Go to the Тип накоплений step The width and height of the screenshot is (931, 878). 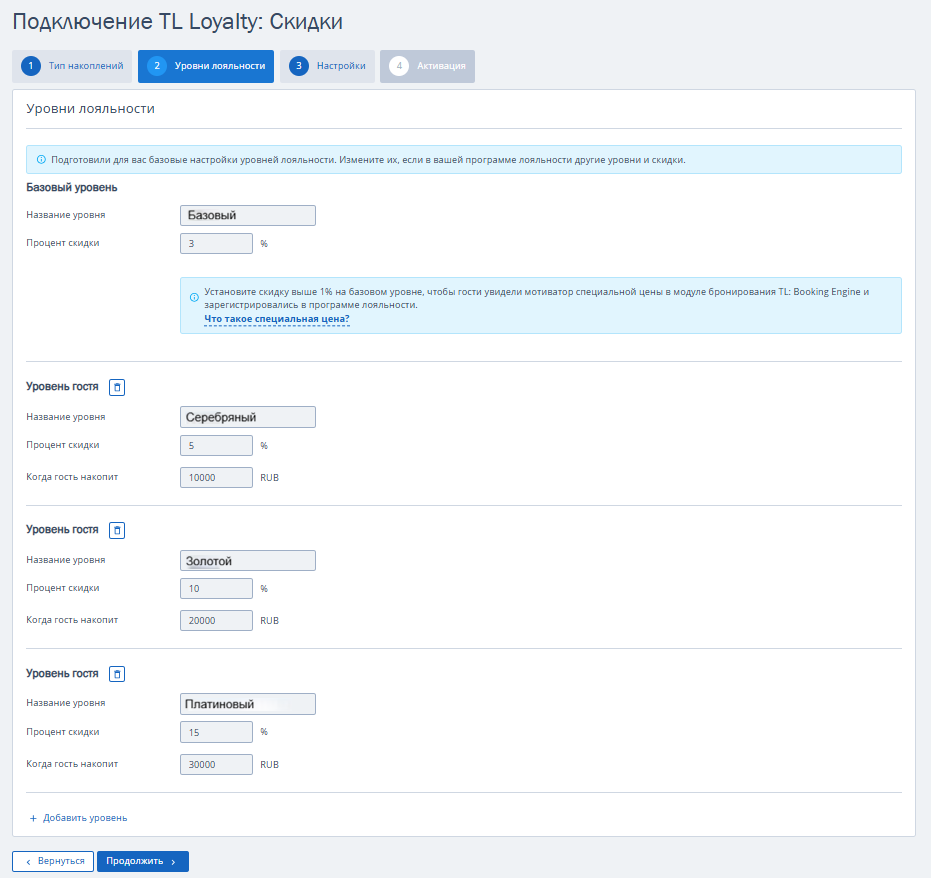(x=85, y=66)
